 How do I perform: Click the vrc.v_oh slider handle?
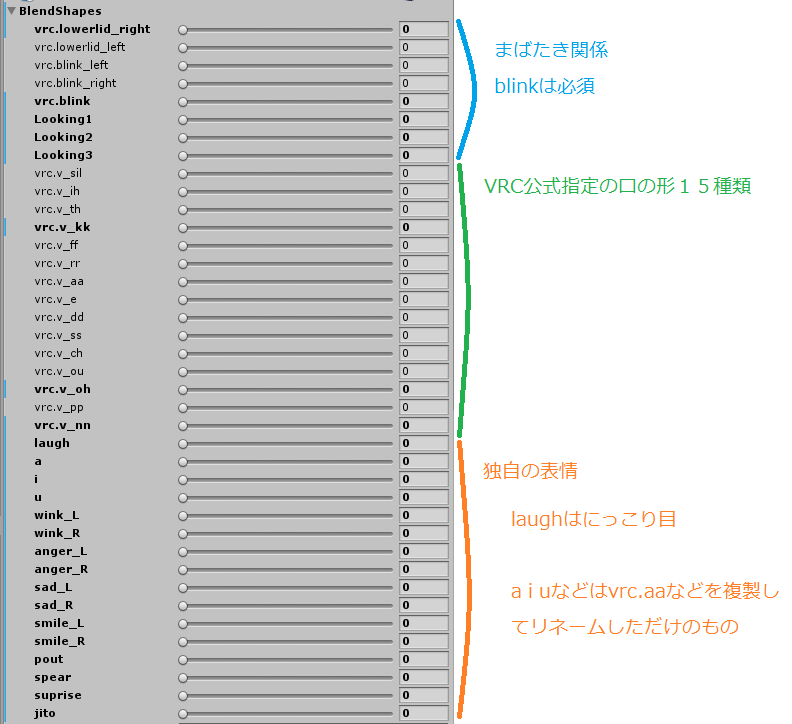(x=183, y=390)
